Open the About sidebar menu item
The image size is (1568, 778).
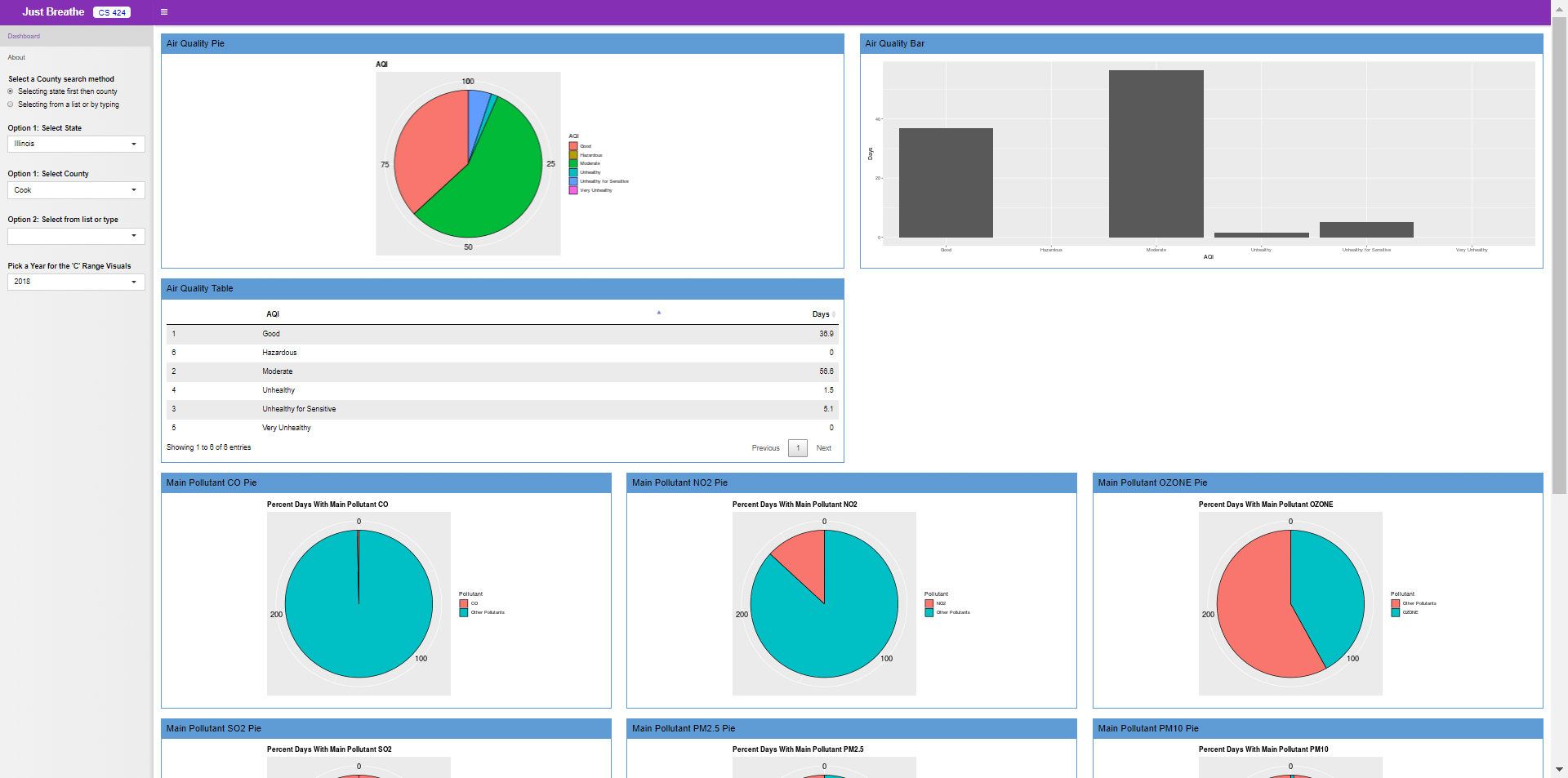click(76, 57)
